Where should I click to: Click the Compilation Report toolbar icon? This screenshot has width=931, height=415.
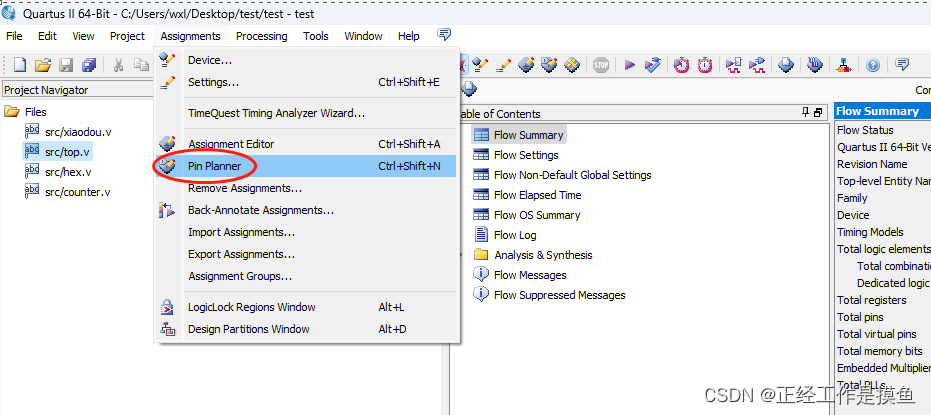coord(786,64)
